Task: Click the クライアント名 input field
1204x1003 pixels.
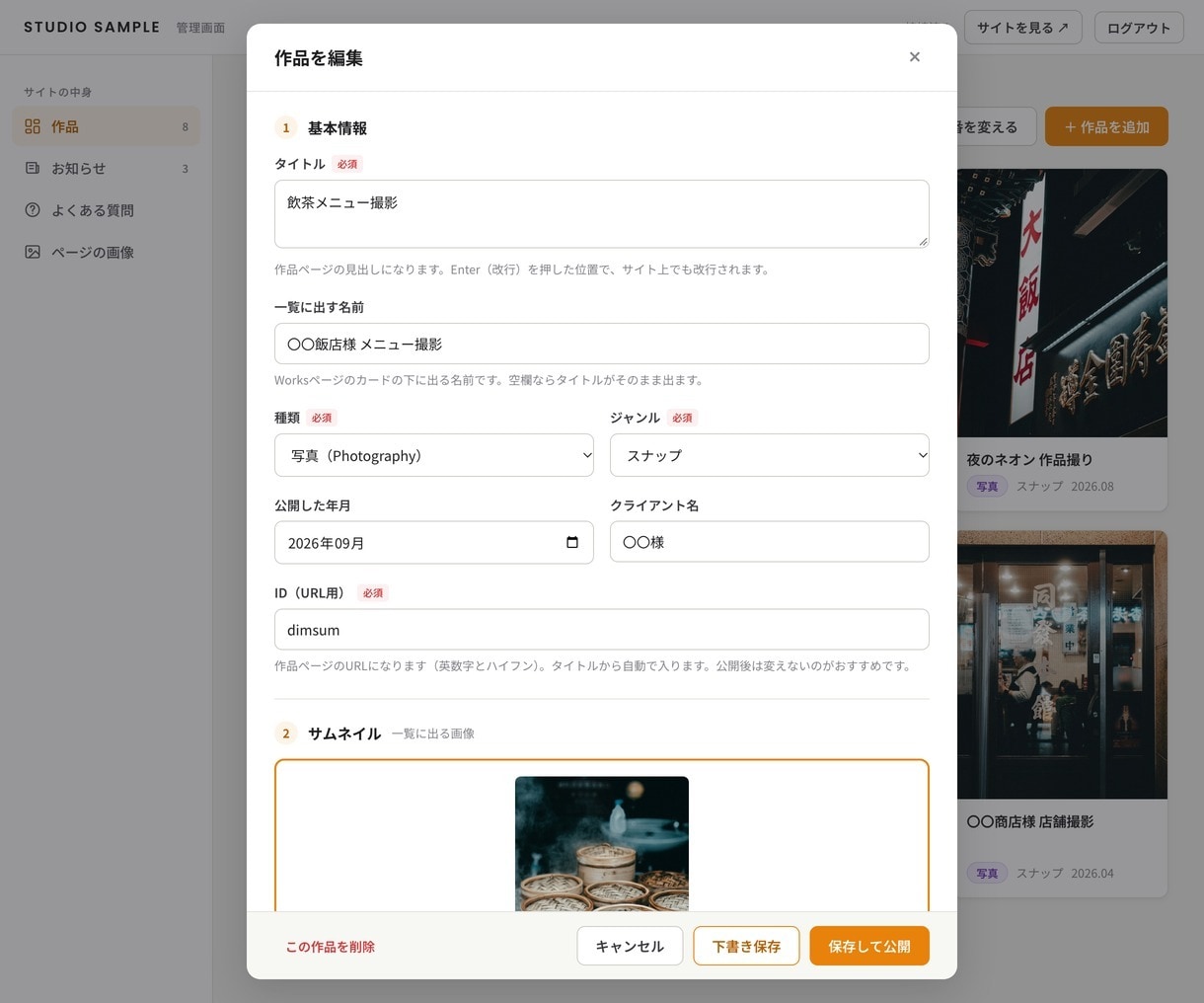Action: click(x=770, y=542)
